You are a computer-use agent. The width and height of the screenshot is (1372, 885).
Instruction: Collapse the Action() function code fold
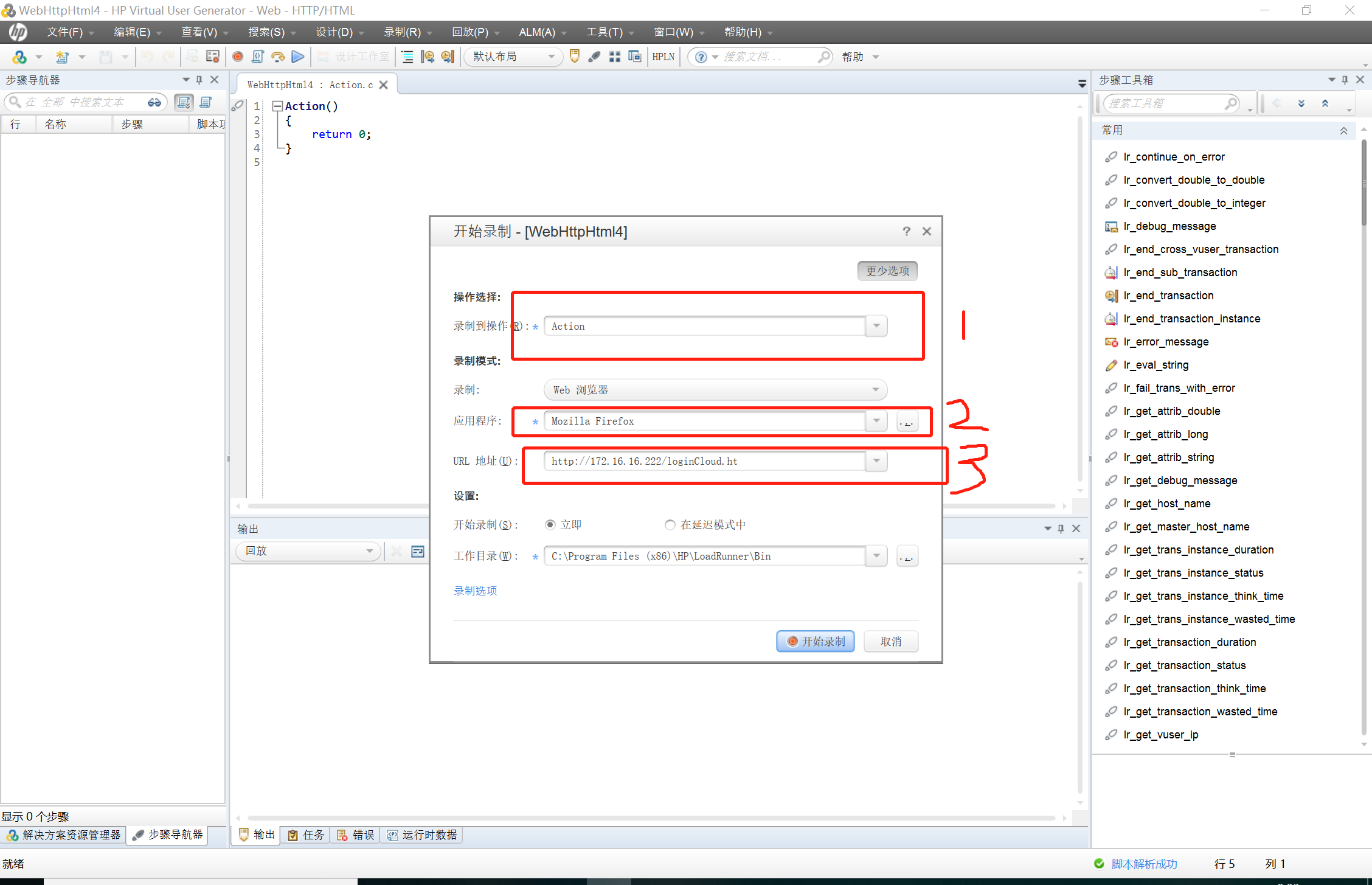point(277,106)
